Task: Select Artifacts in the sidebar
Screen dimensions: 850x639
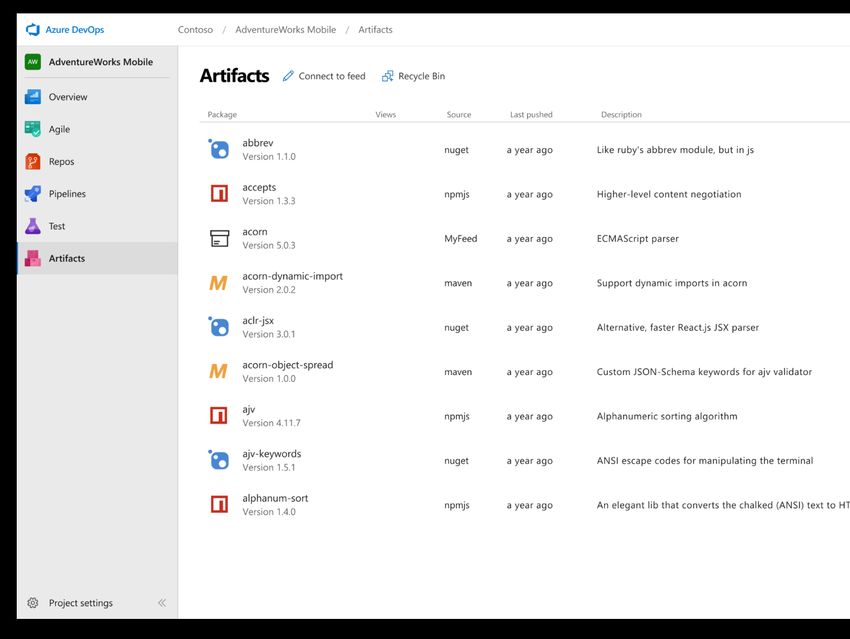Action: point(97,259)
